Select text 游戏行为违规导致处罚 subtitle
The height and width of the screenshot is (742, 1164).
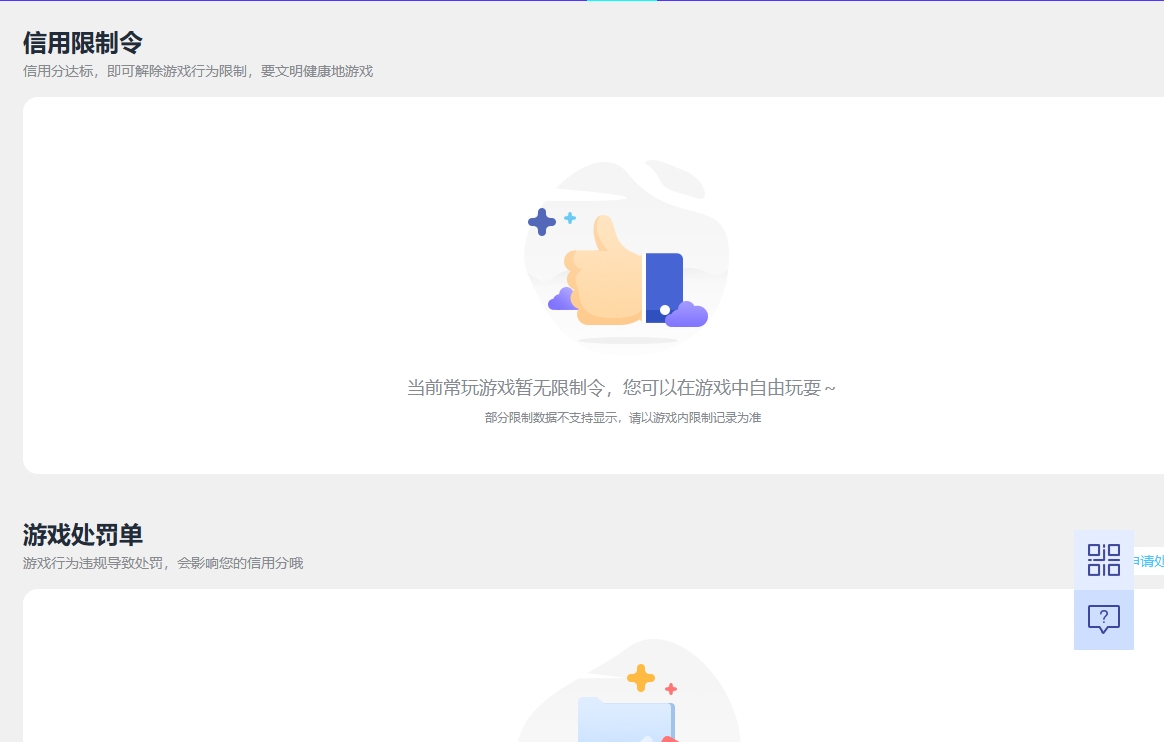tap(93, 563)
